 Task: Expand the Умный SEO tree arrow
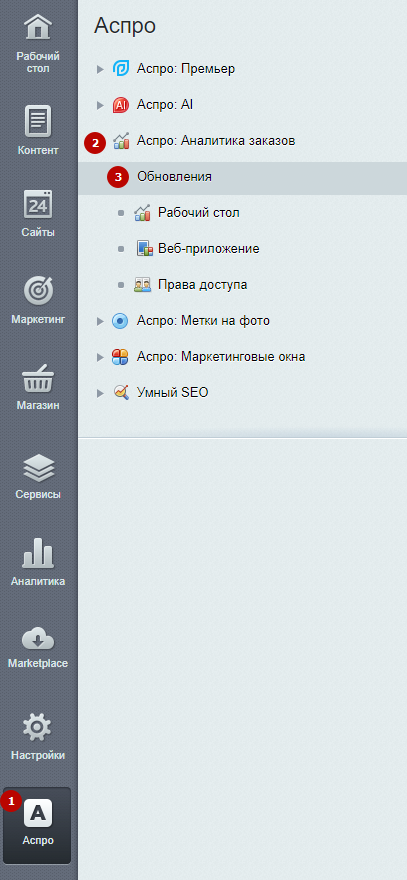point(100,393)
